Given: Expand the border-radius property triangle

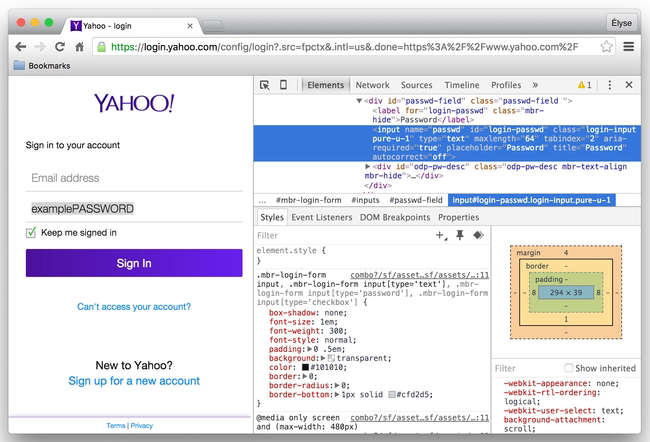Looking at the screenshot, I should (x=337, y=385).
